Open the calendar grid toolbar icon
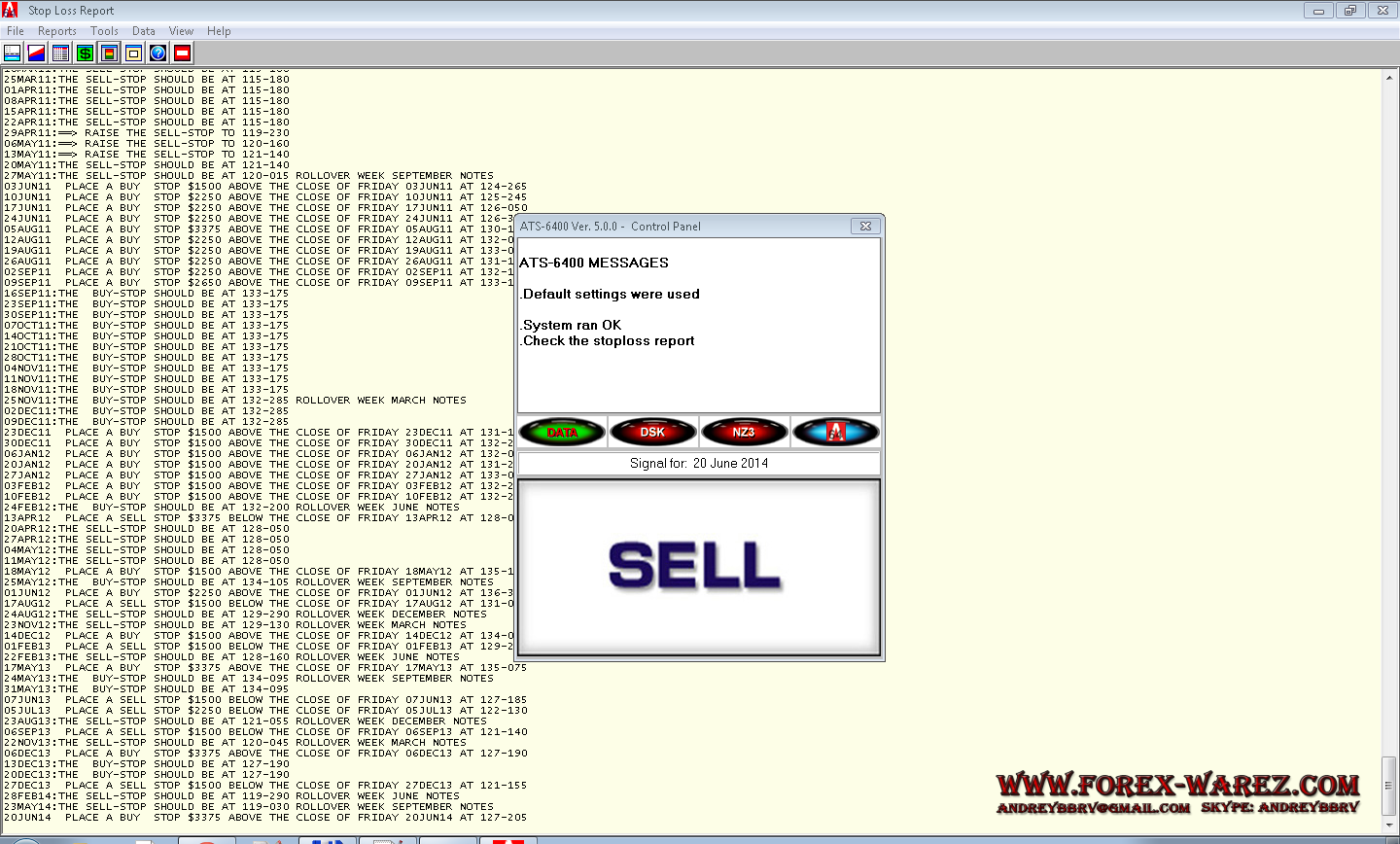Screen dimensions: 1400x844 [60, 53]
